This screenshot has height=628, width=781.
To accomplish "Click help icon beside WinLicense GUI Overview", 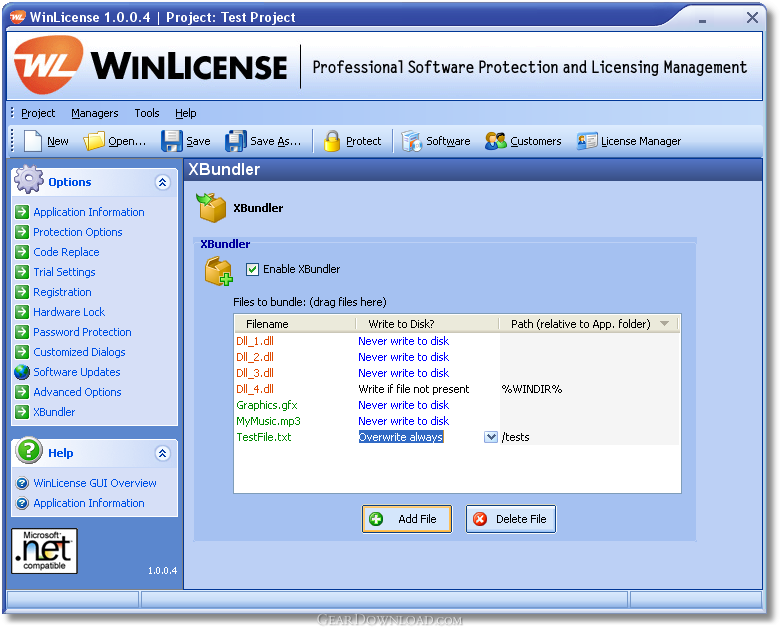I will (22, 483).
